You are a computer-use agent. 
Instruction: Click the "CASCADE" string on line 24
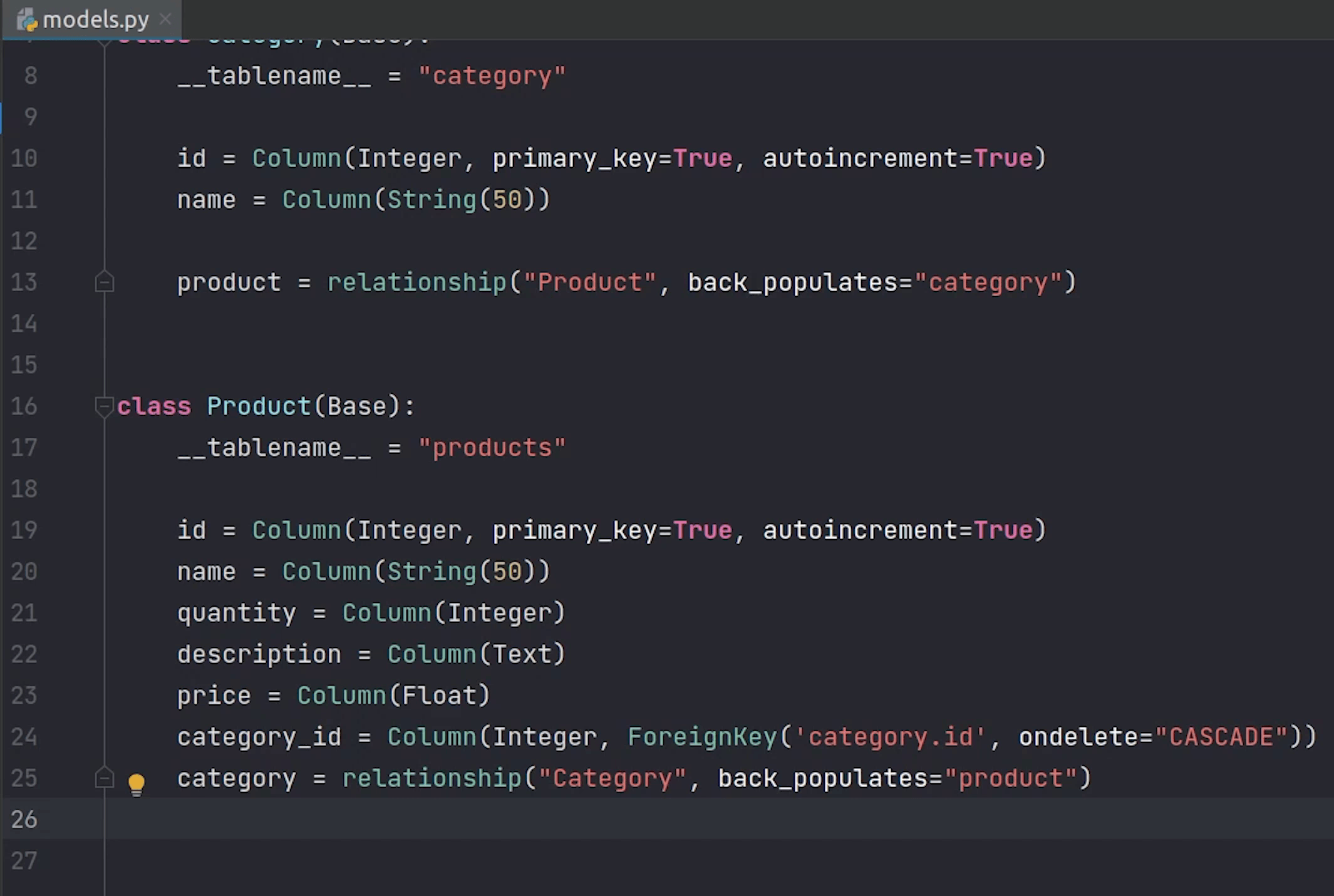point(1221,737)
